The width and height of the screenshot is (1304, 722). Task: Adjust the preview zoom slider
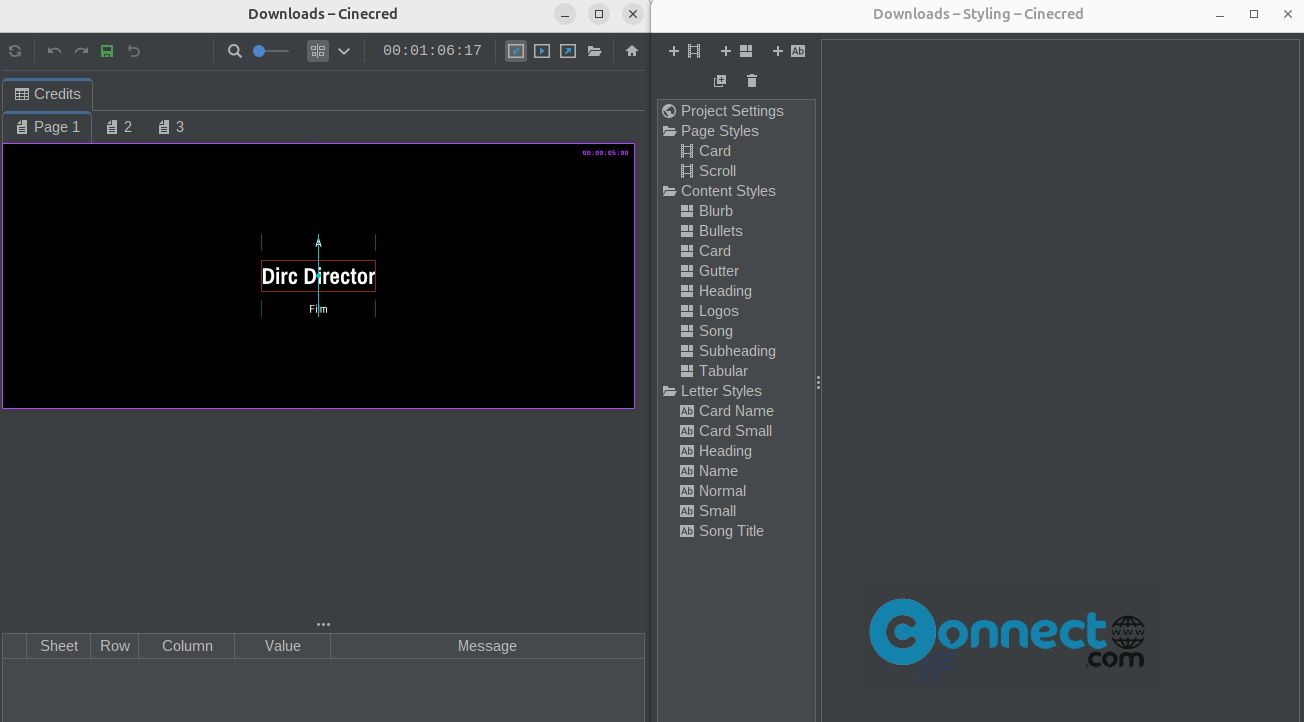(270, 51)
